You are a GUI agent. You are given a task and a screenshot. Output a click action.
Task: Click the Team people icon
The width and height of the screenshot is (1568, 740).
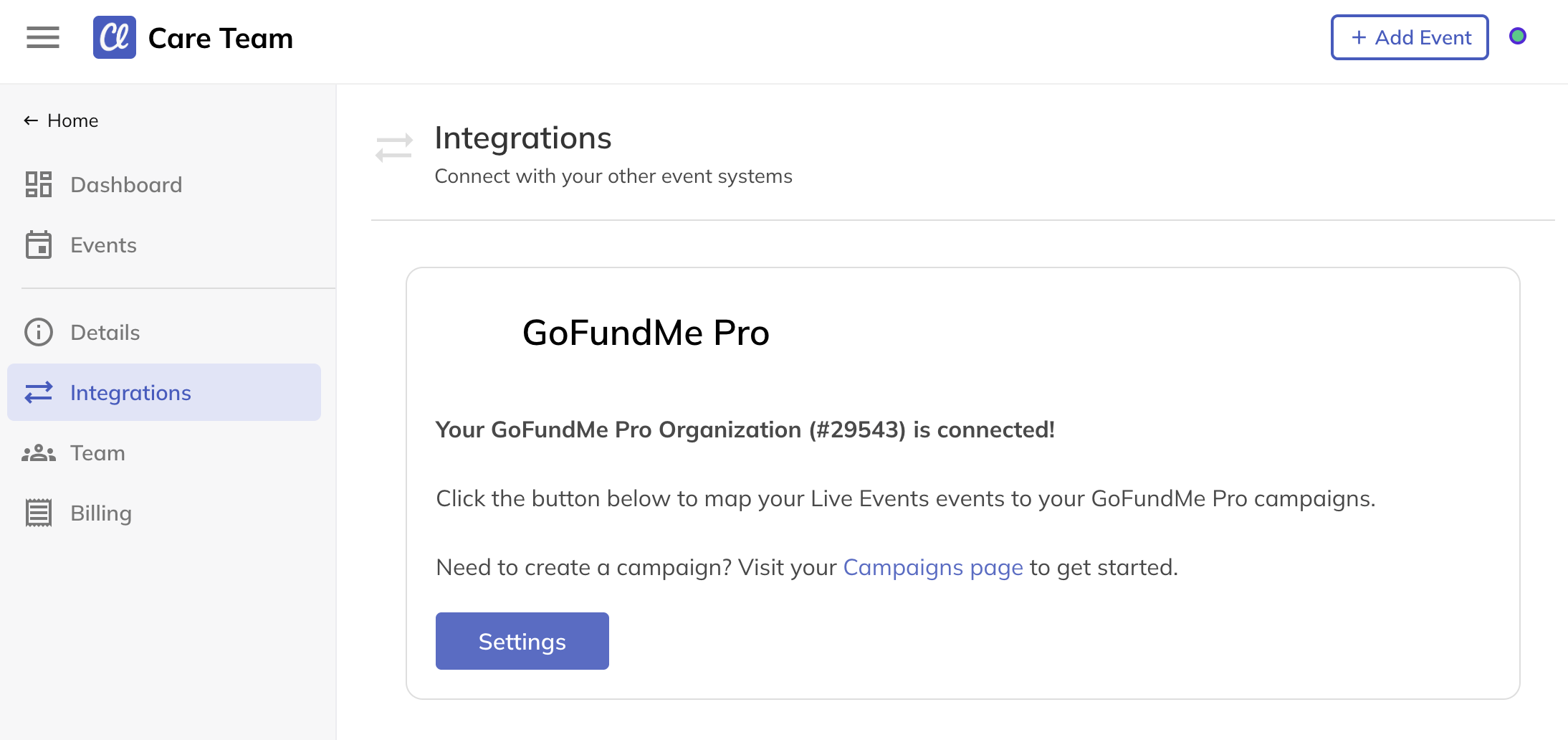pos(39,452)
